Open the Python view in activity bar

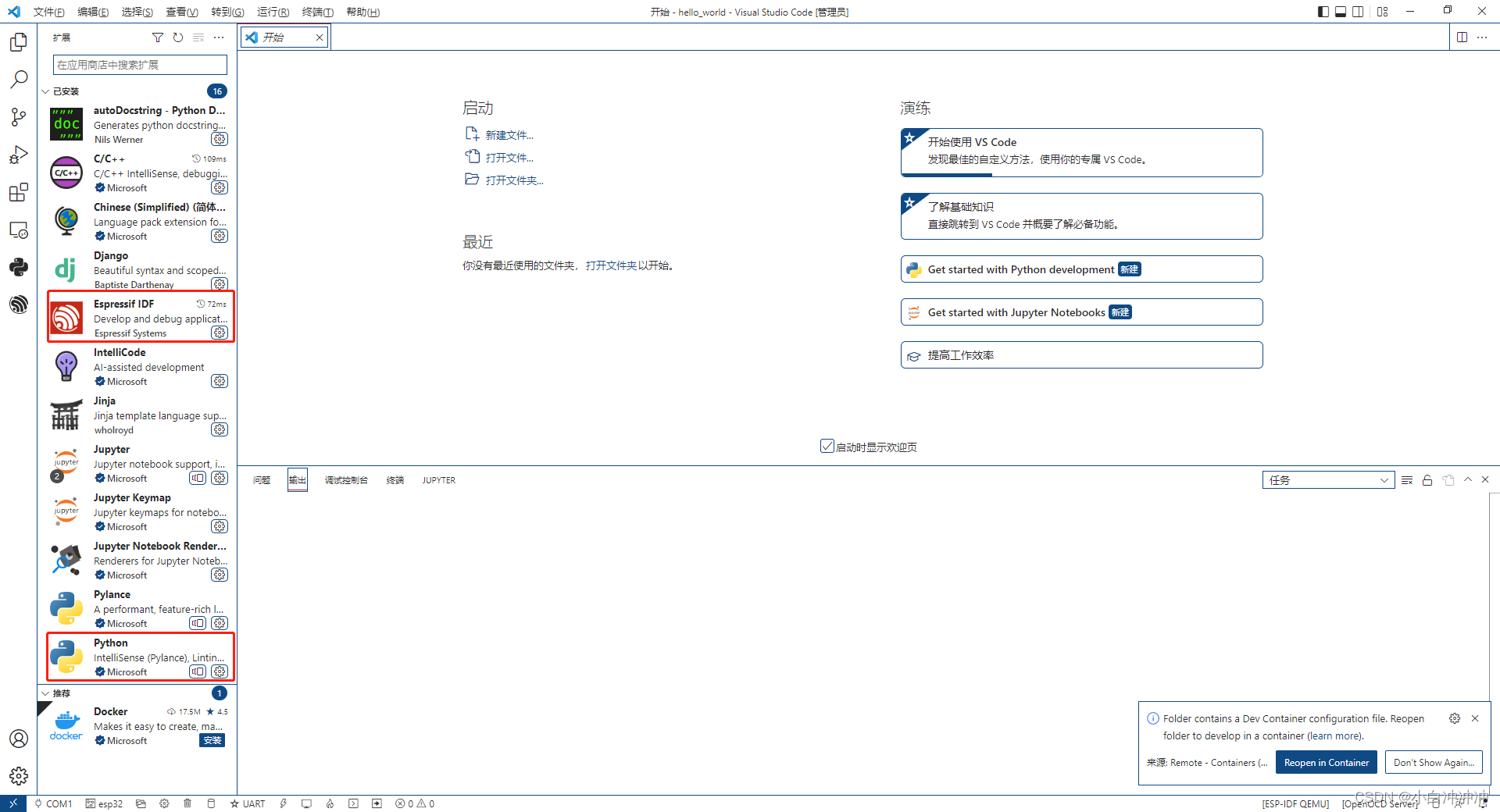click(x=19, y=267)
